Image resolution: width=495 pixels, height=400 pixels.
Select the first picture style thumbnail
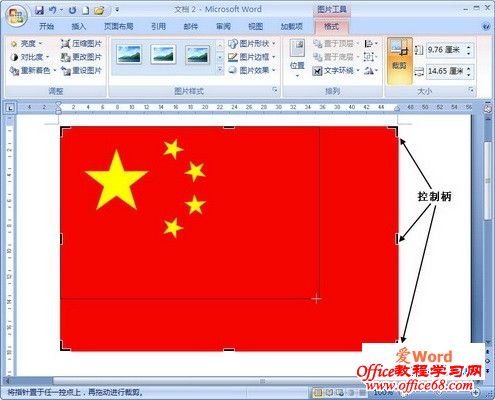pyautogui.click(x=129, y=54)
